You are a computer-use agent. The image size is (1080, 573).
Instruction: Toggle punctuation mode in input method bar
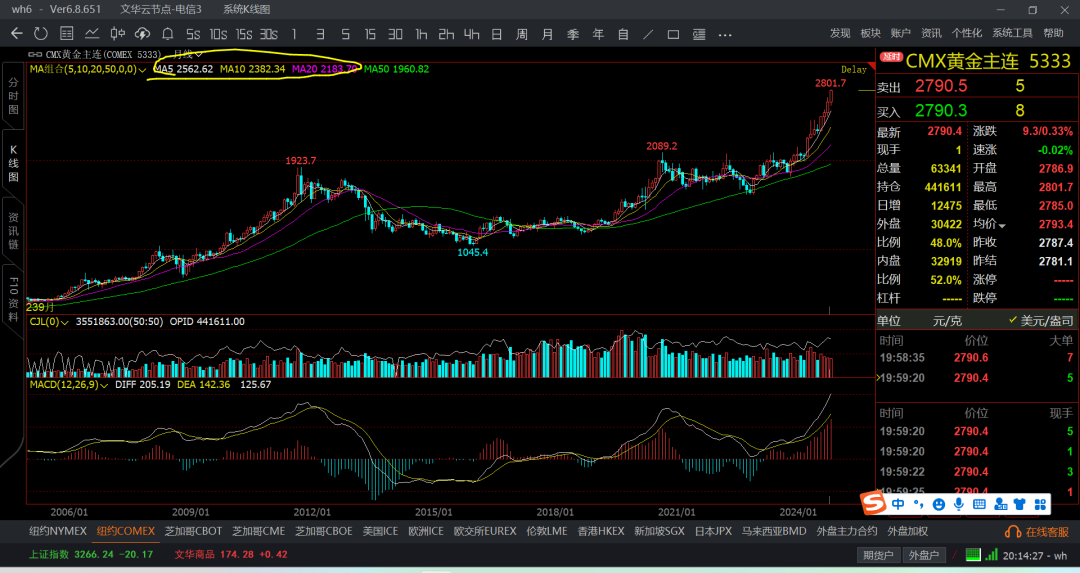[918, 504]
